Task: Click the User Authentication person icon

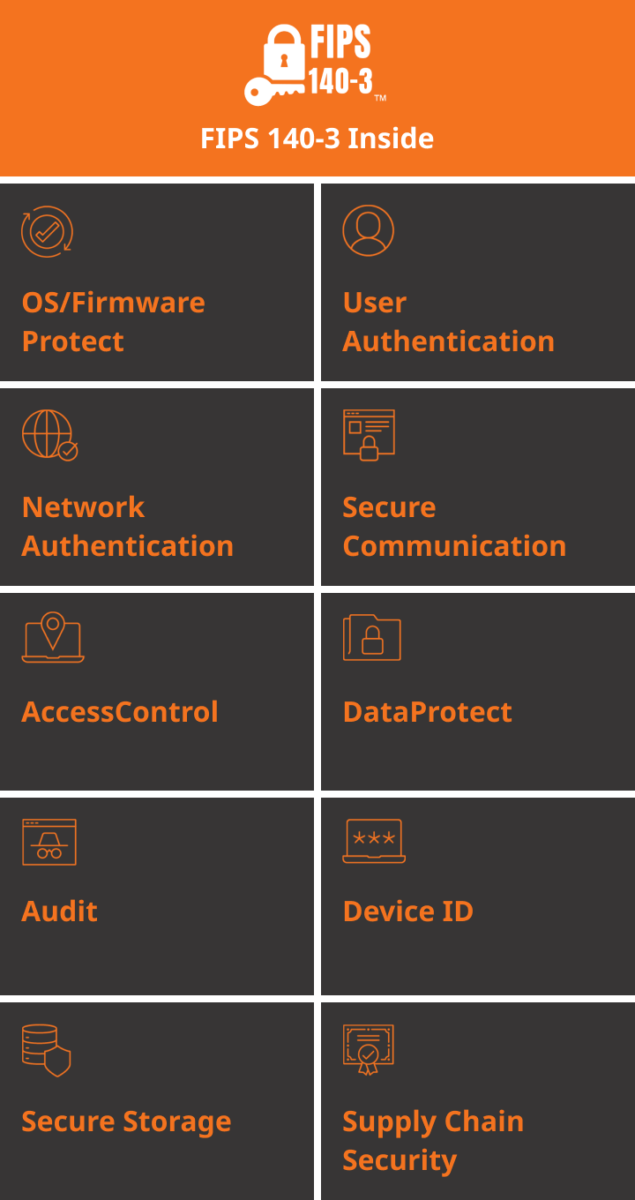Action: pos(368,231)
